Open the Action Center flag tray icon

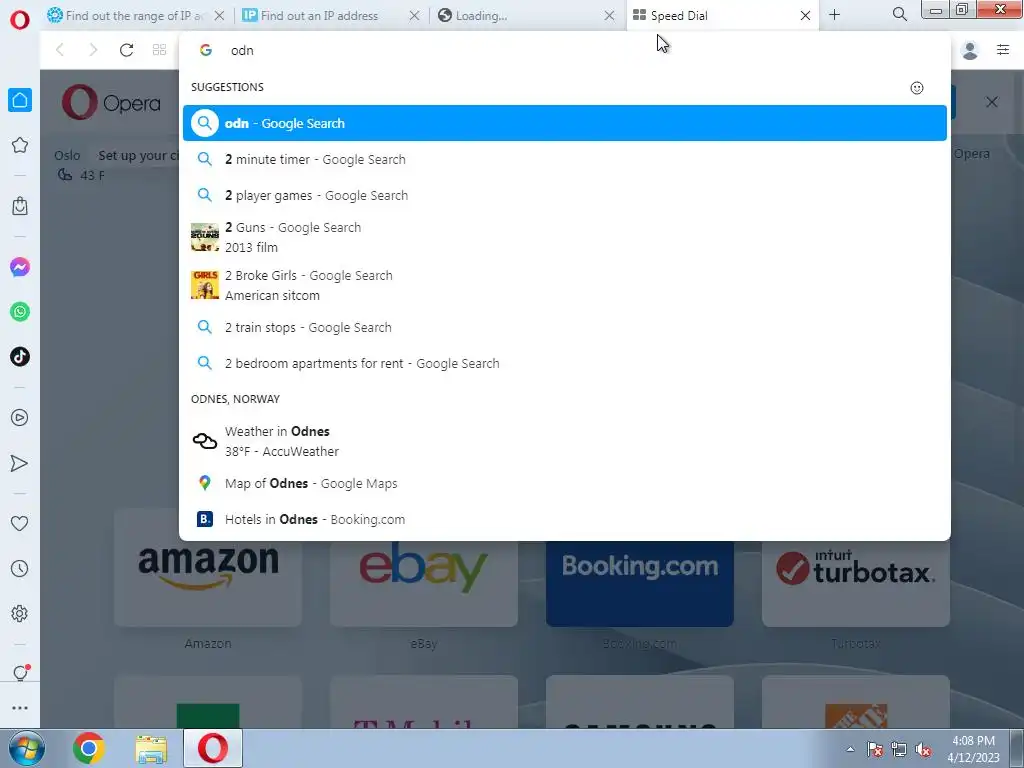click(x=875, y=750)
